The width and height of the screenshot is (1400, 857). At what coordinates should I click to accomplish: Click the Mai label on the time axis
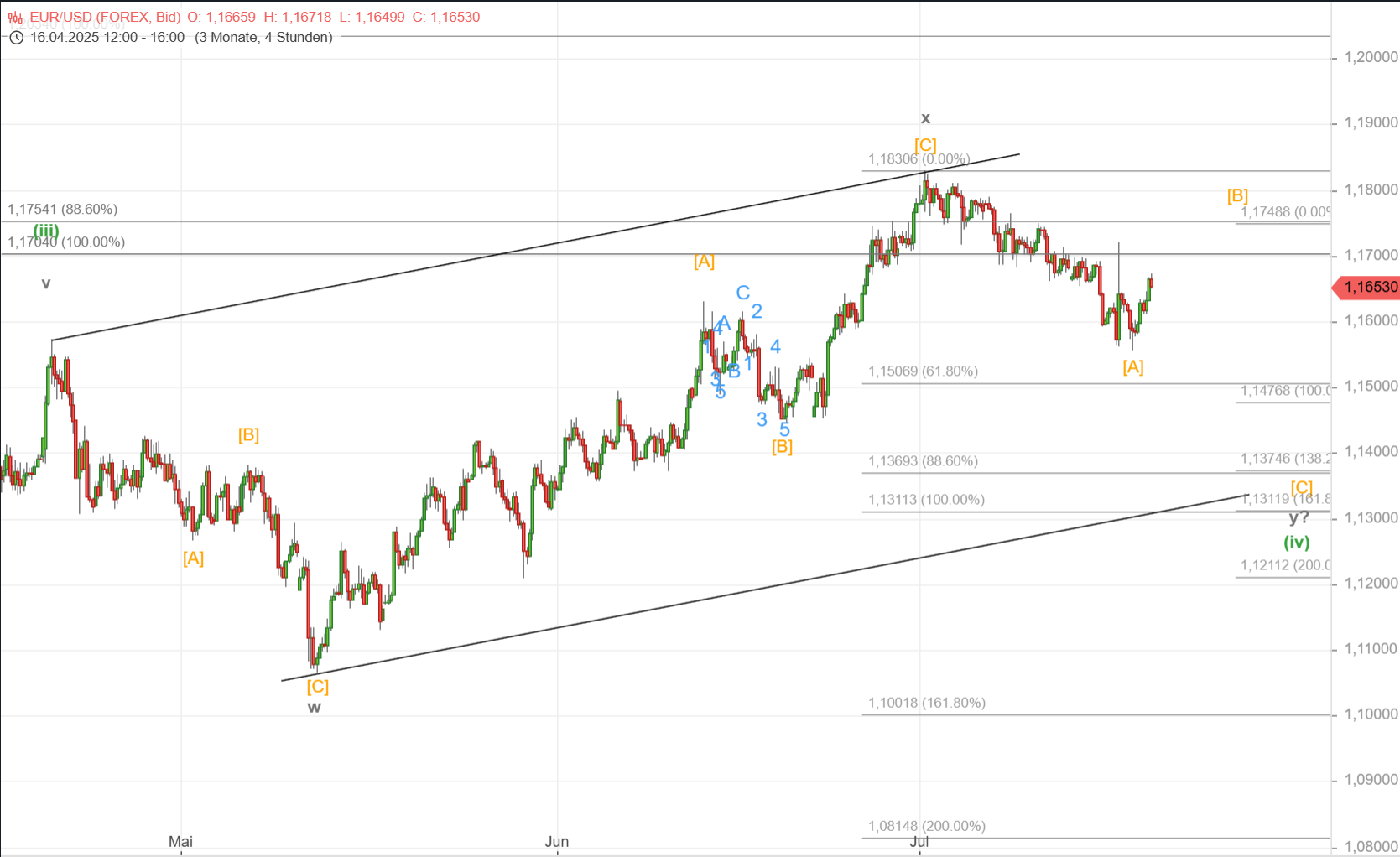point(180,841)
